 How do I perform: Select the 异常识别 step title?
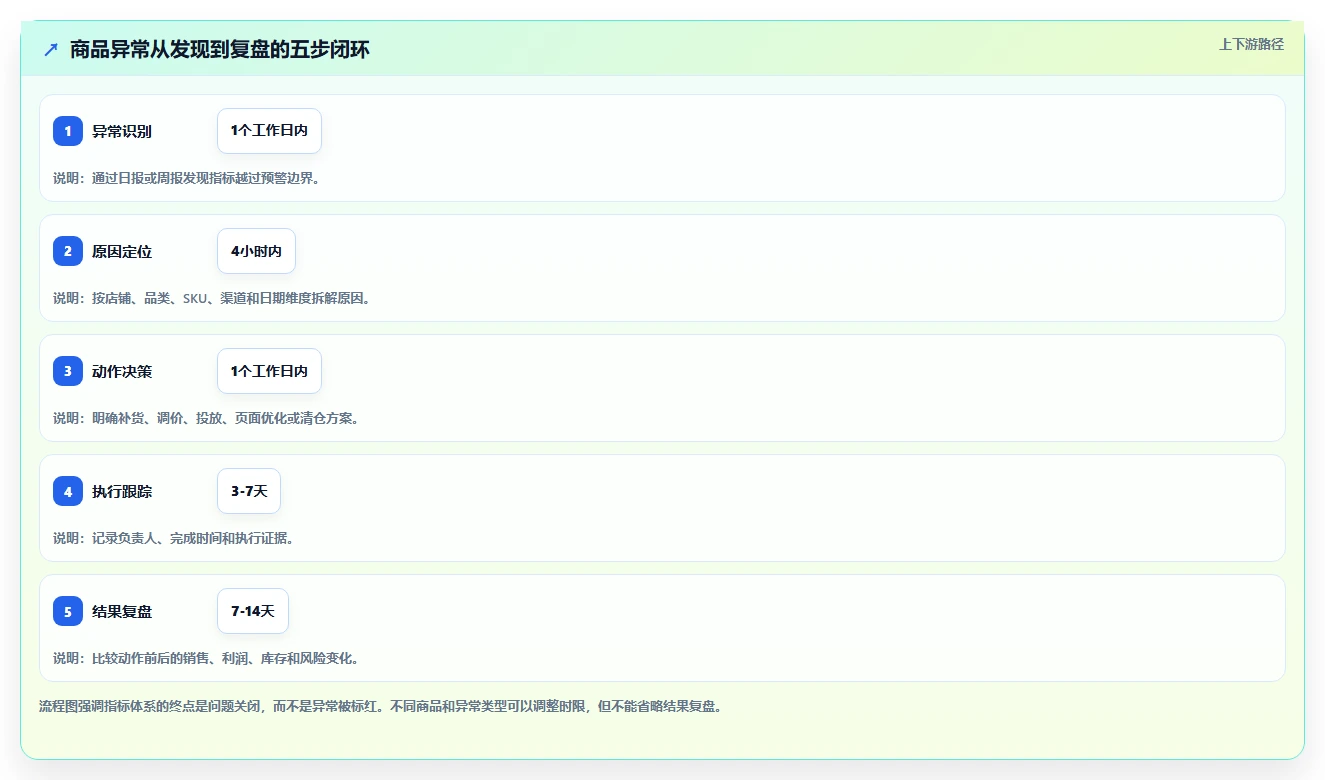tap(122, 131)
